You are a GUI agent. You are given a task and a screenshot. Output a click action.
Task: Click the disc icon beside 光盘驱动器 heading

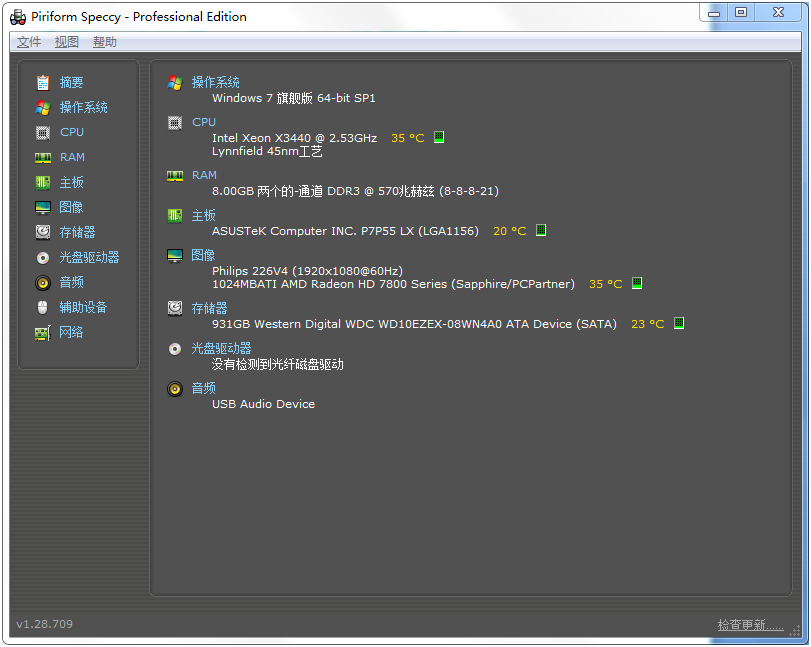point(175,349)
